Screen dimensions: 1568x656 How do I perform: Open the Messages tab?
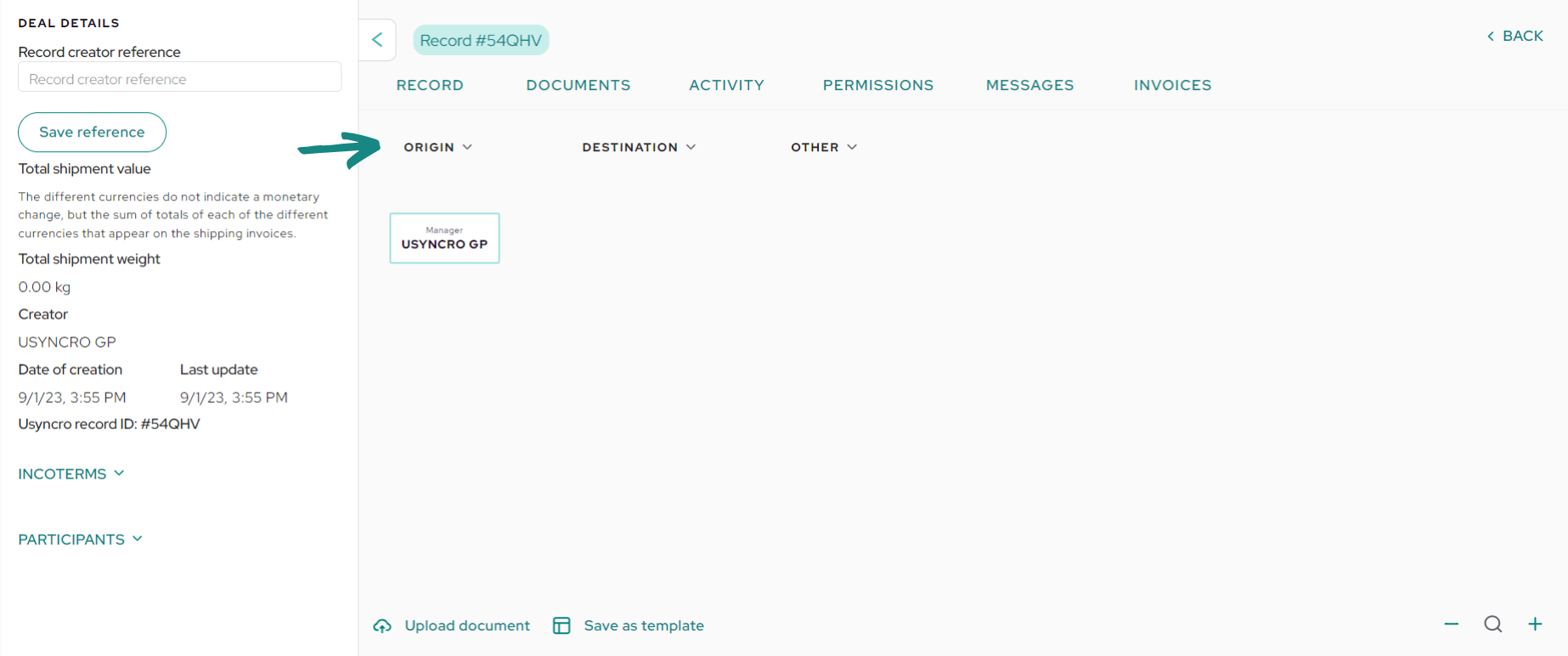tap(1029, 85)
